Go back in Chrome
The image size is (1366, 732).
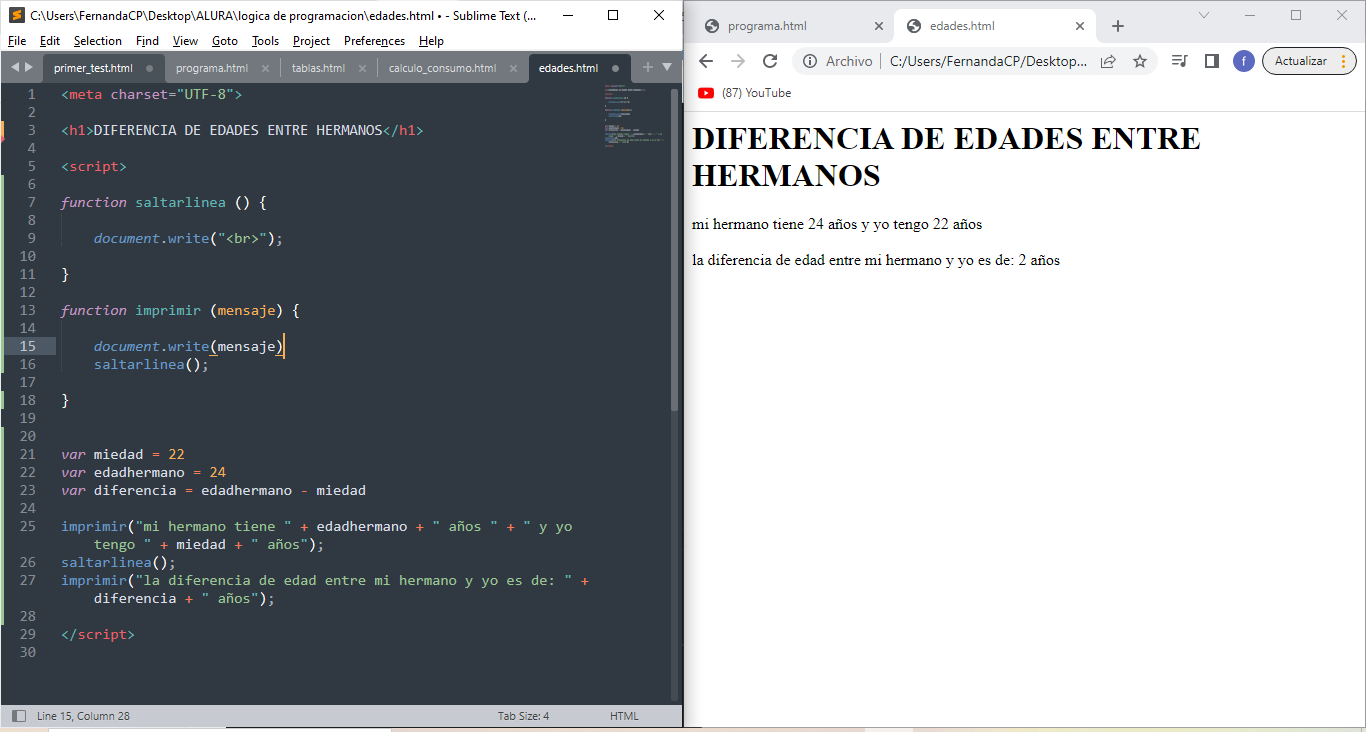tap(706, 61)
